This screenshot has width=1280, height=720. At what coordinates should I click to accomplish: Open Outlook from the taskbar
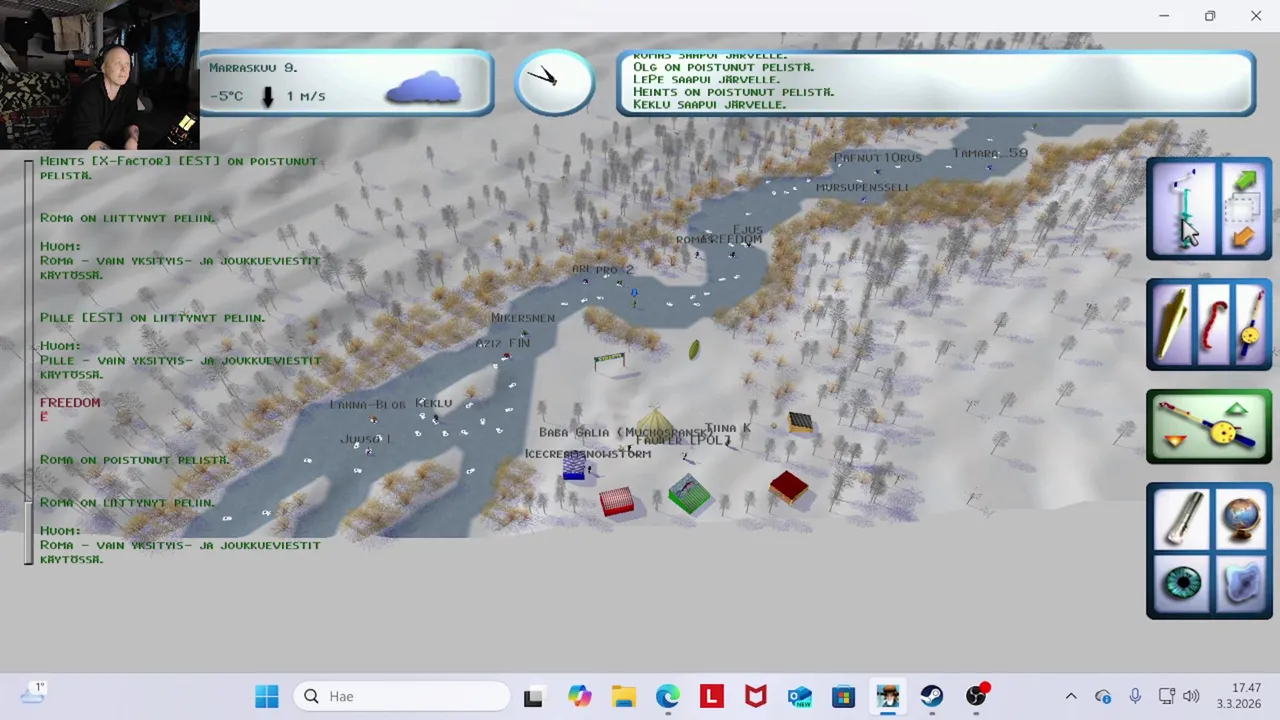[x=799, y=696]
